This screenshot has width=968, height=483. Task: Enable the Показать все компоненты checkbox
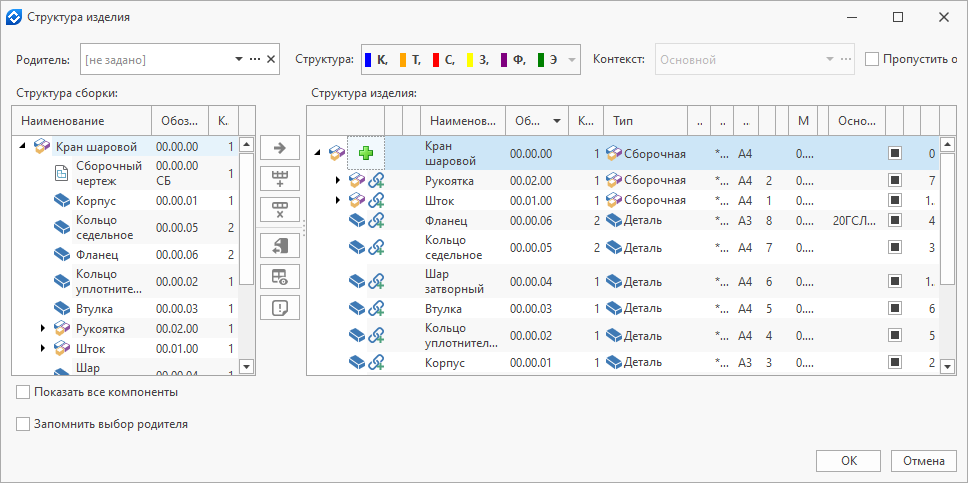point(23,392)
